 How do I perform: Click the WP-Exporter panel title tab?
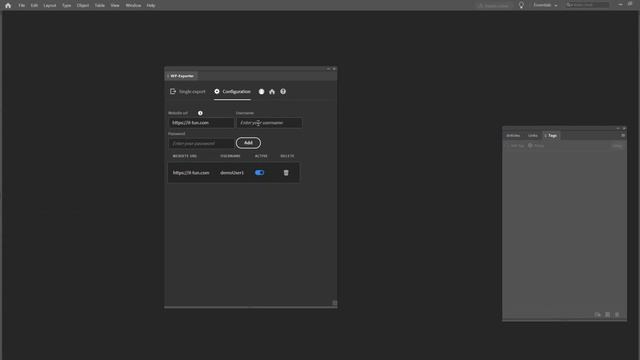pyautogui.click(x=182, y=76)
